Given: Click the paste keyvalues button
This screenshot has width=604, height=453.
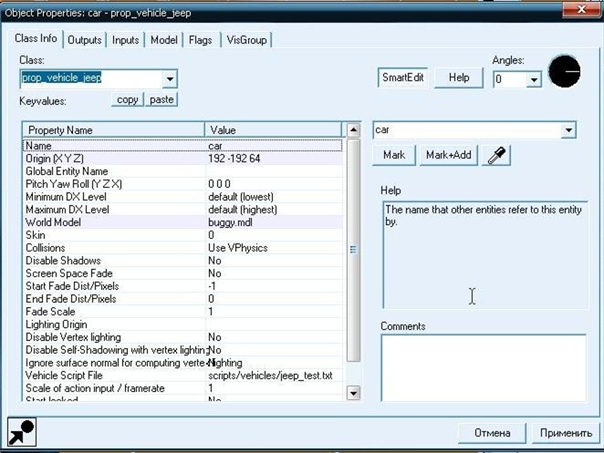Looking at the screenshot, I should (161, 100).
